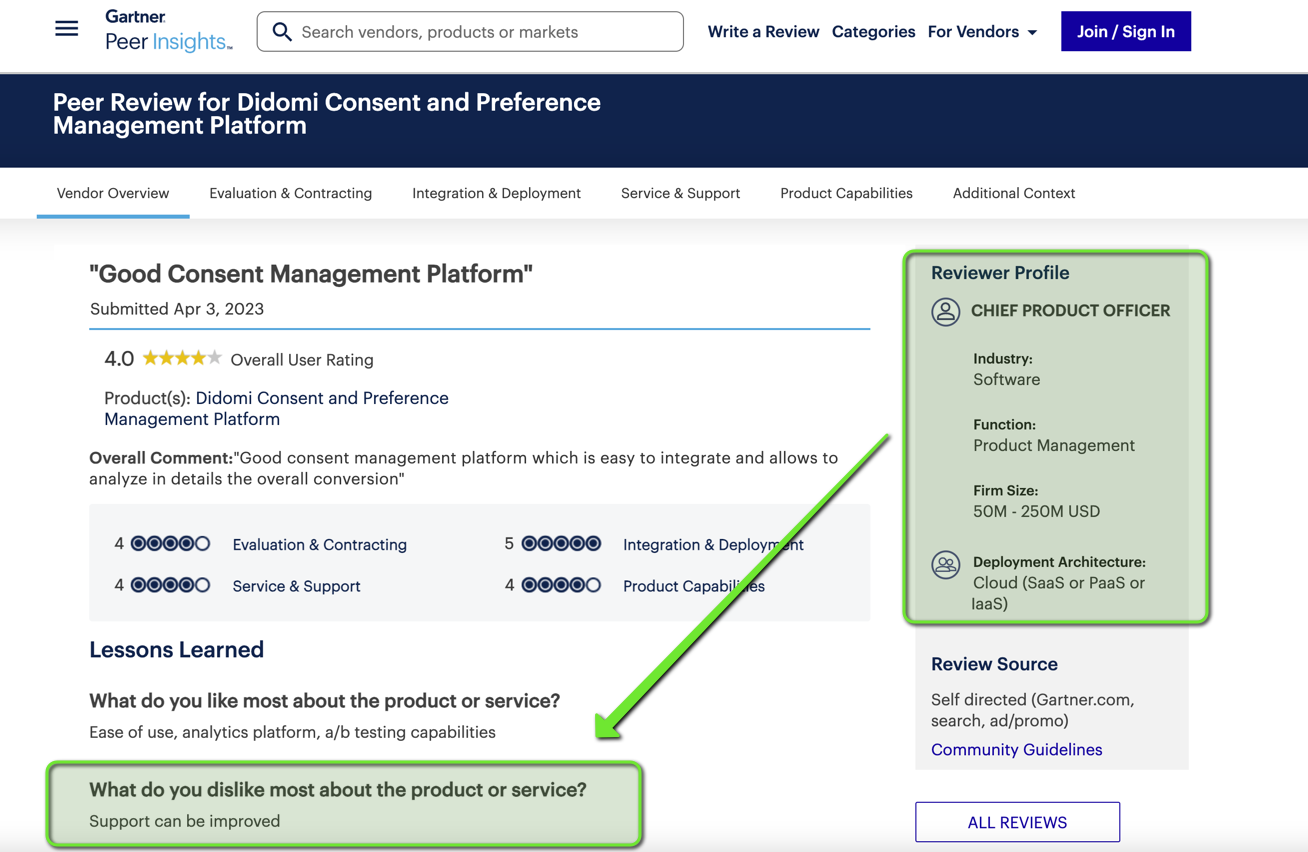Select the Service & Support tab
Screen dimensions: 1308x852
(680, 193)
